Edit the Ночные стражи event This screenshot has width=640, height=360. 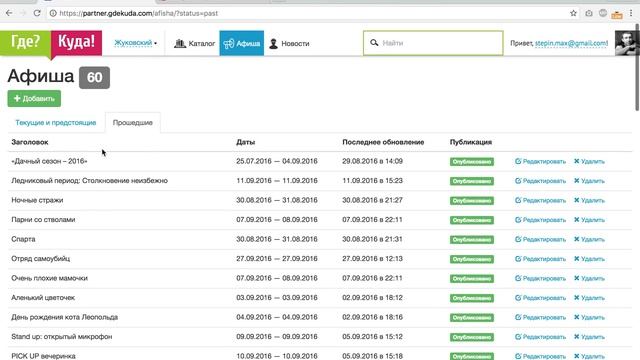click(540, 200)
